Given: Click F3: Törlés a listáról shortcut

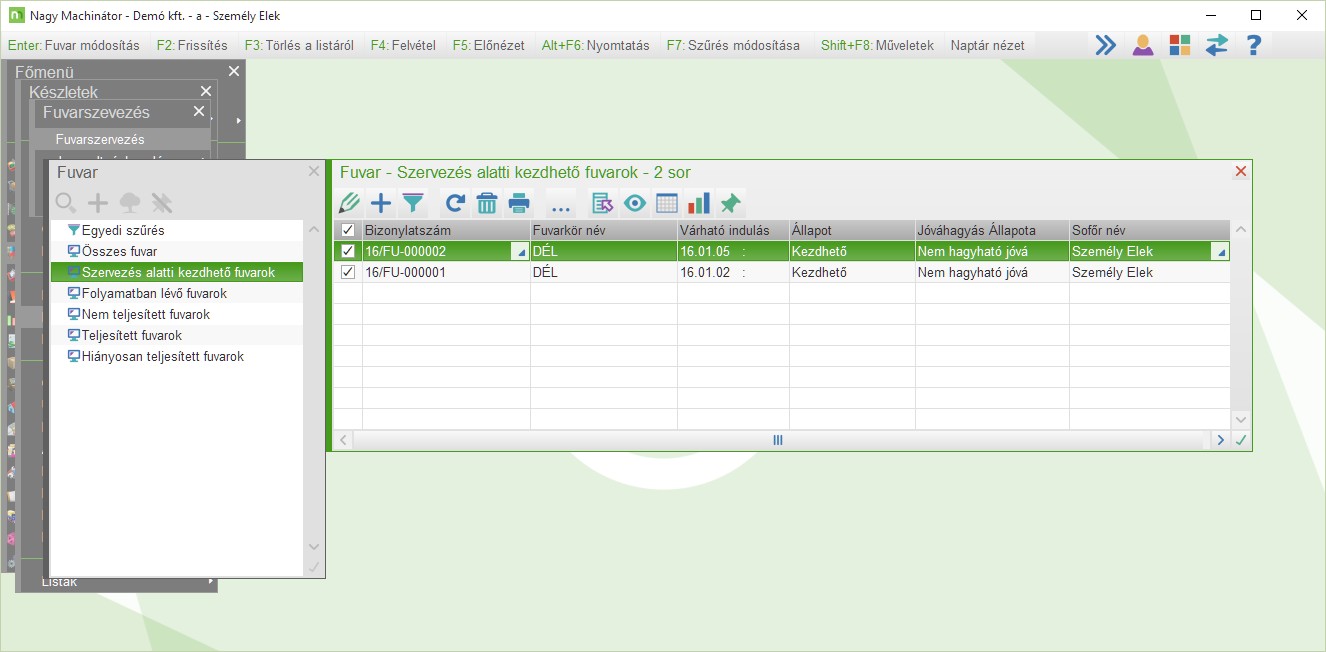Looking at the screenshot, I should tap(299, 45).
